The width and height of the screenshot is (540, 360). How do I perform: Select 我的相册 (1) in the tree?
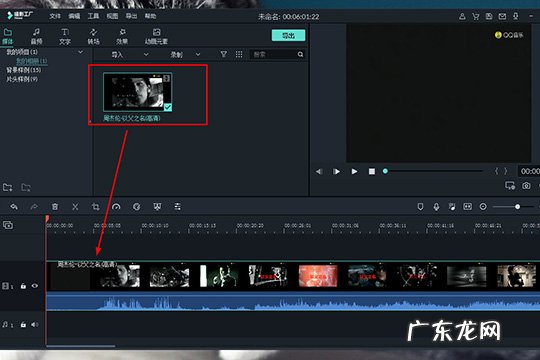[x=32, y=61]
